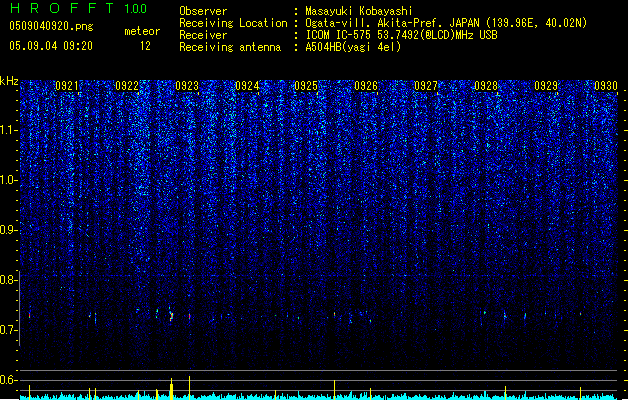Click the 1.1 kHz axis label
The image size is (629, 400).
point(9,130)
